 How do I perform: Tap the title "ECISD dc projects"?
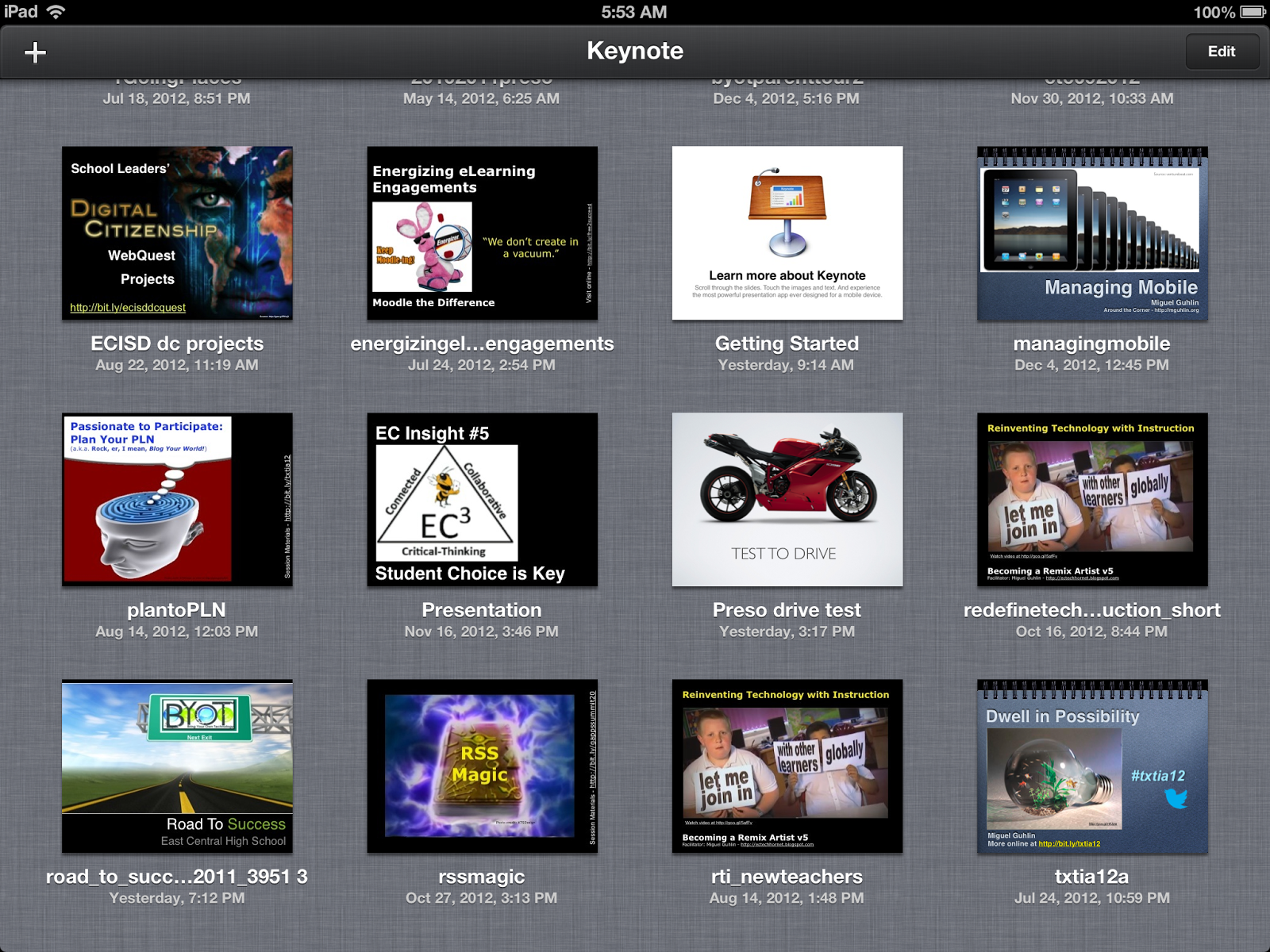point(177,344)
